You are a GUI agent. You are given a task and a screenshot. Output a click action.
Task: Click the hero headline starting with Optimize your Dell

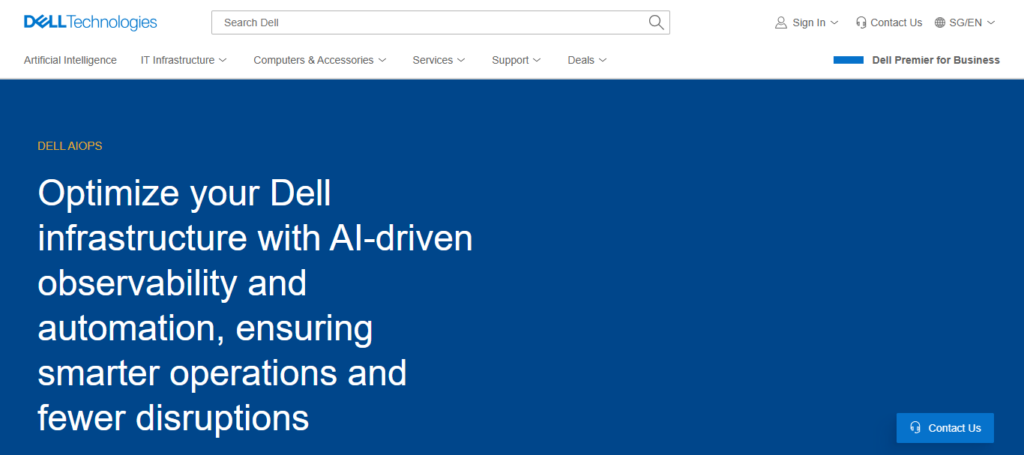(255, 307)
